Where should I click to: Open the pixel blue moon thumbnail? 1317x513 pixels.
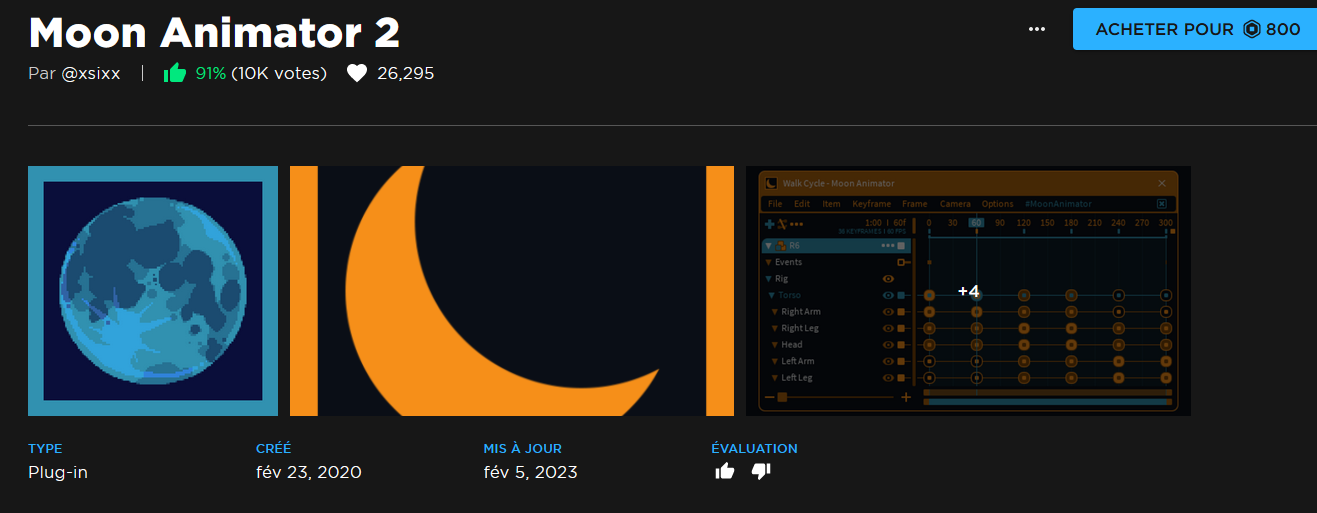pos(153,290)
